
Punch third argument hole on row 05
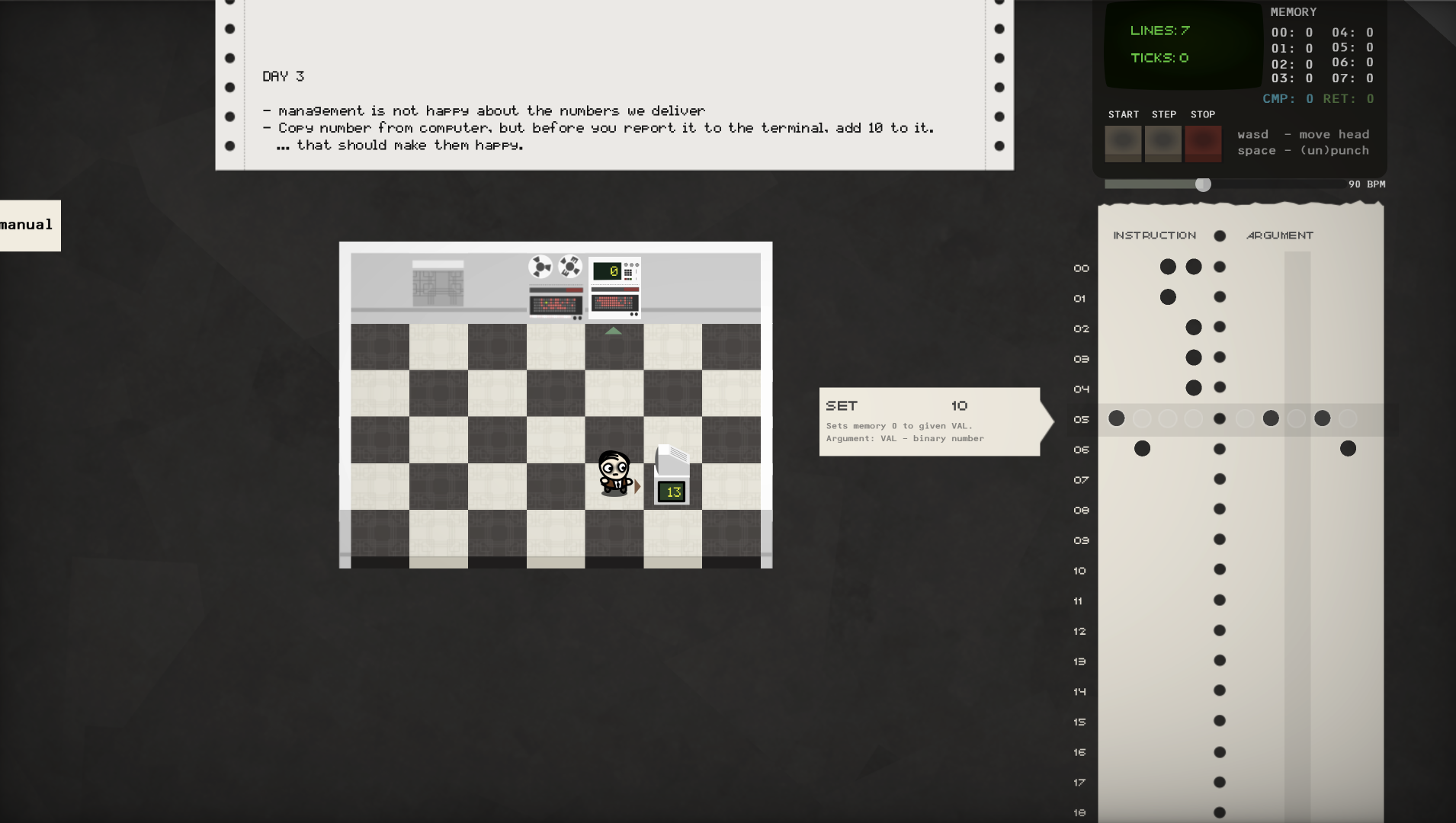pos(1297,418)
